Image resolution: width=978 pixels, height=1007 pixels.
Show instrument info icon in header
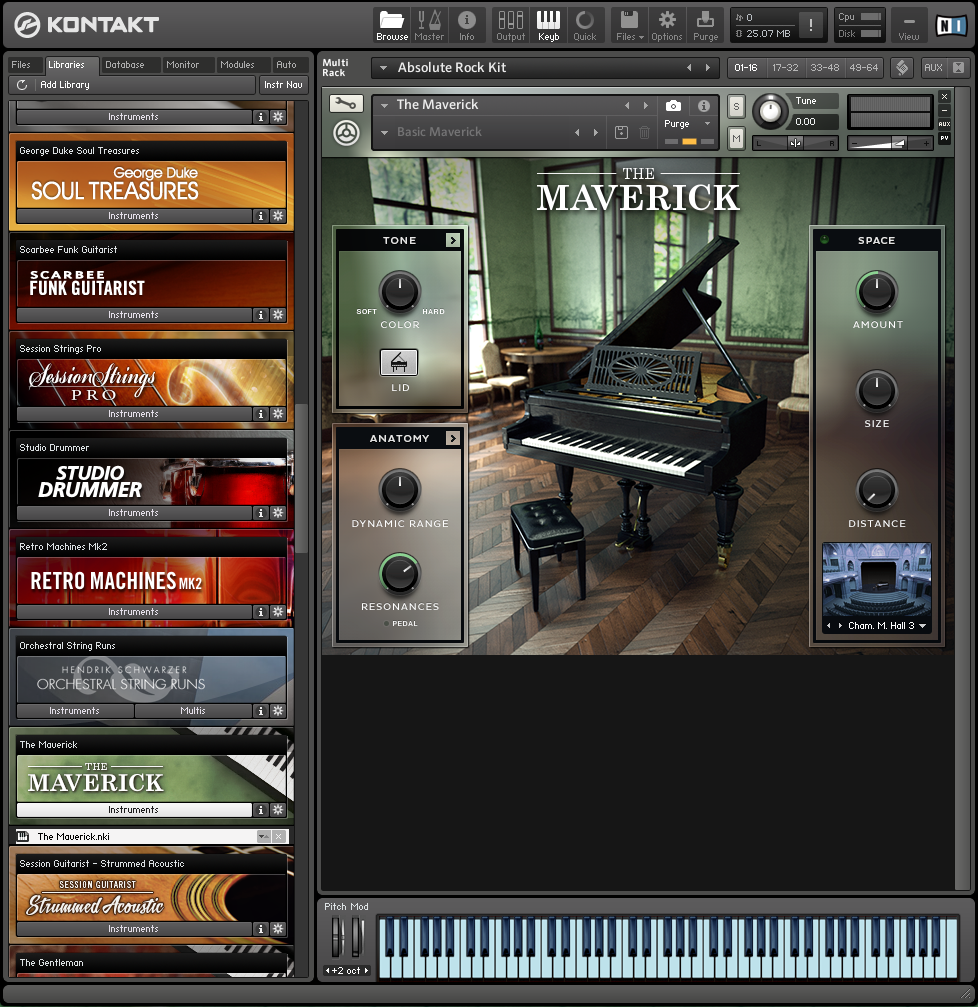pos(704,105)
